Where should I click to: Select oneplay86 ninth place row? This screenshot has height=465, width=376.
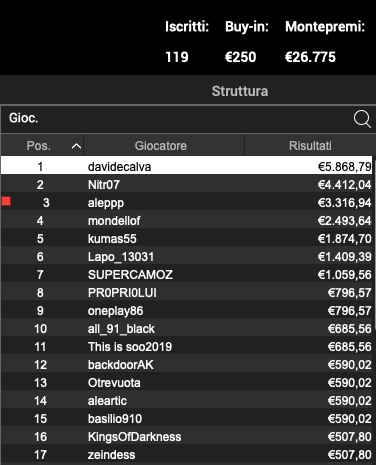coord(187,310)
